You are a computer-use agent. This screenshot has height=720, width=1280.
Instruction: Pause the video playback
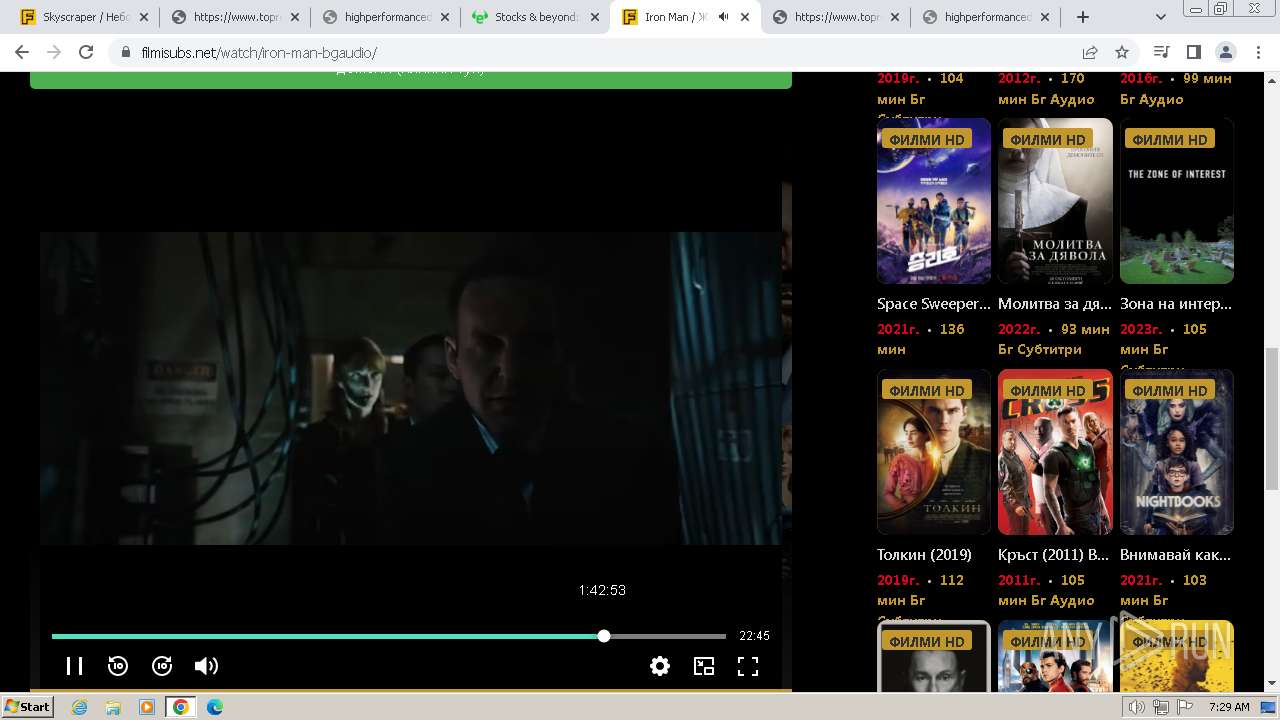[x=74, y=666]
